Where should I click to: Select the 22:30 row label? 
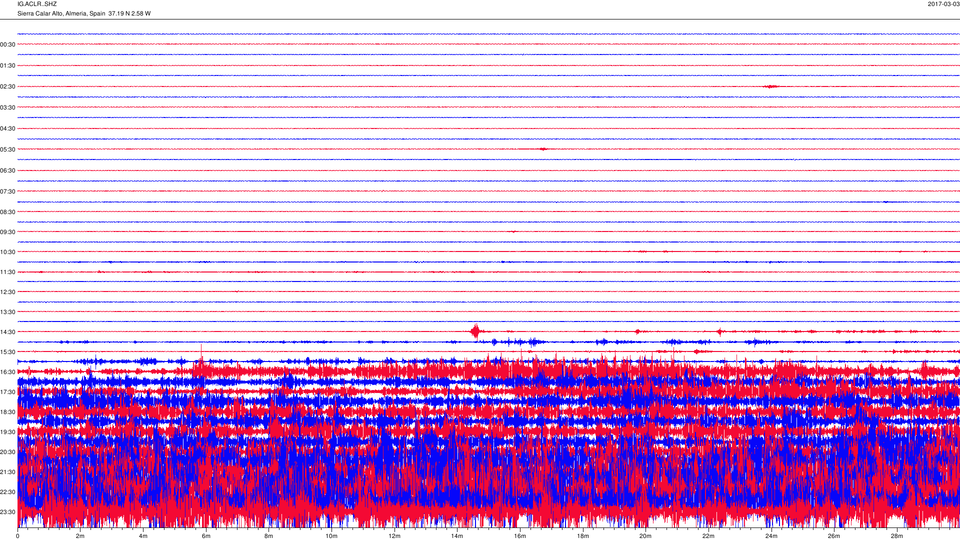[8, 492]
